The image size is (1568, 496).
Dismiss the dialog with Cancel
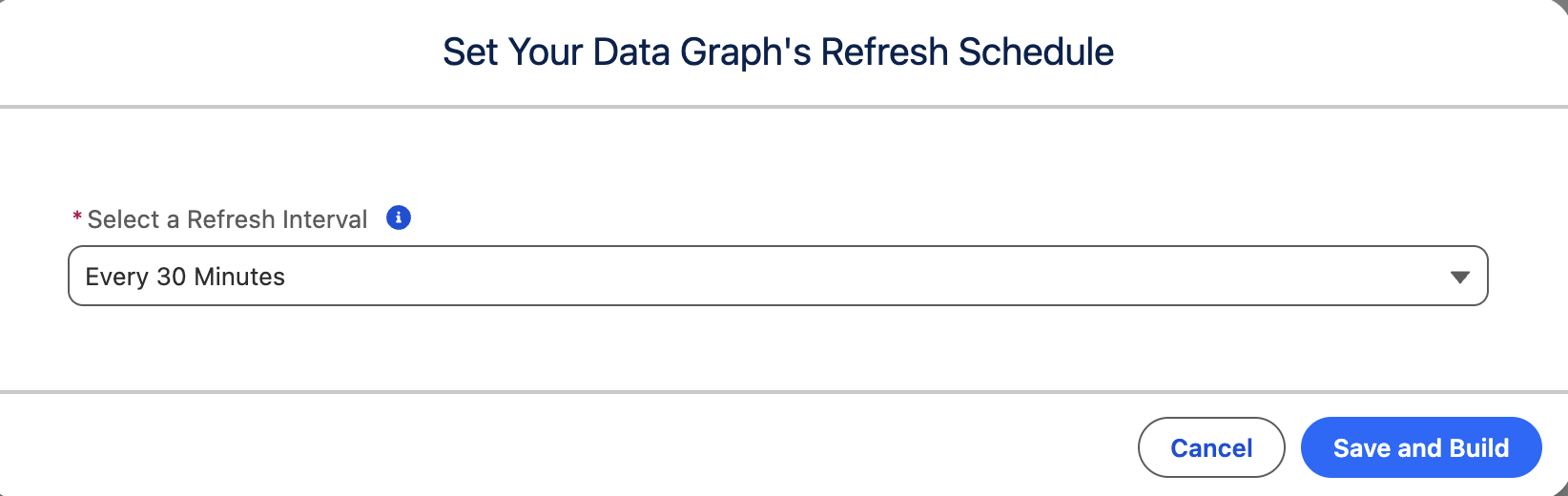pos(1211,447)
